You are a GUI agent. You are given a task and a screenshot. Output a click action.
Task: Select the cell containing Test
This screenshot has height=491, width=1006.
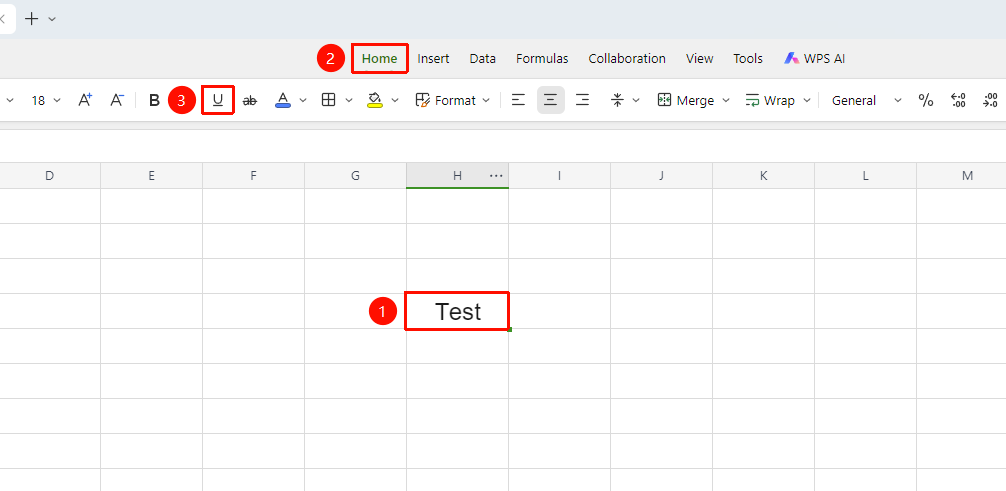coord(457,311)
